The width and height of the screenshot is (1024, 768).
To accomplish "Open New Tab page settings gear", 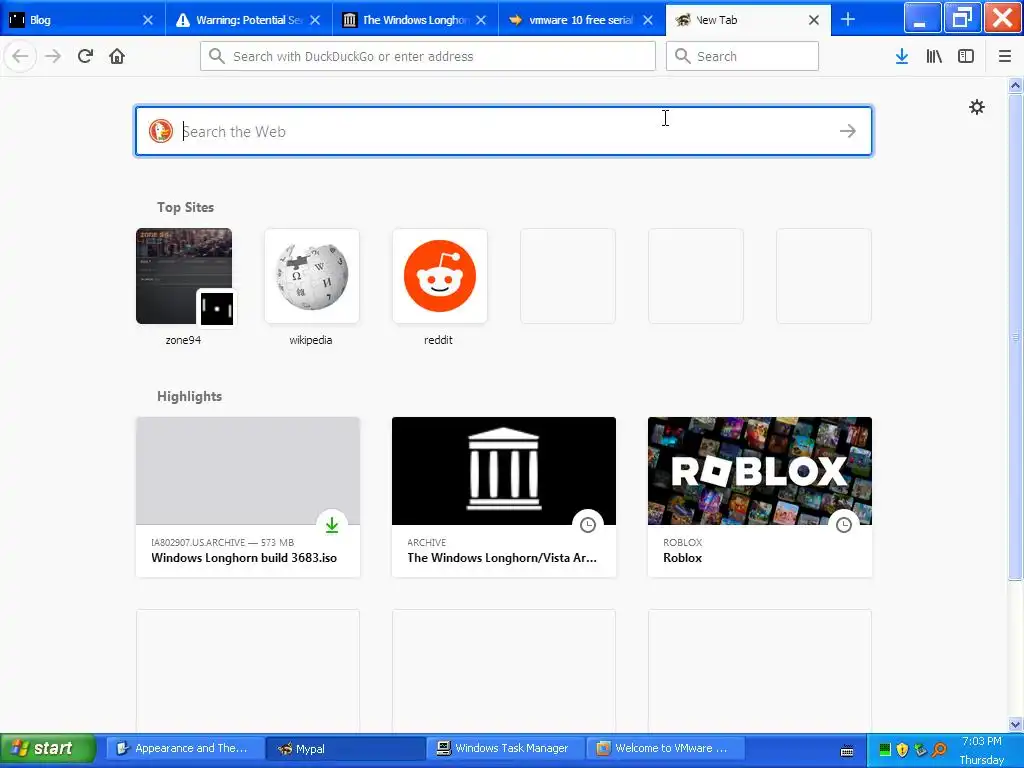I will 976,106.
